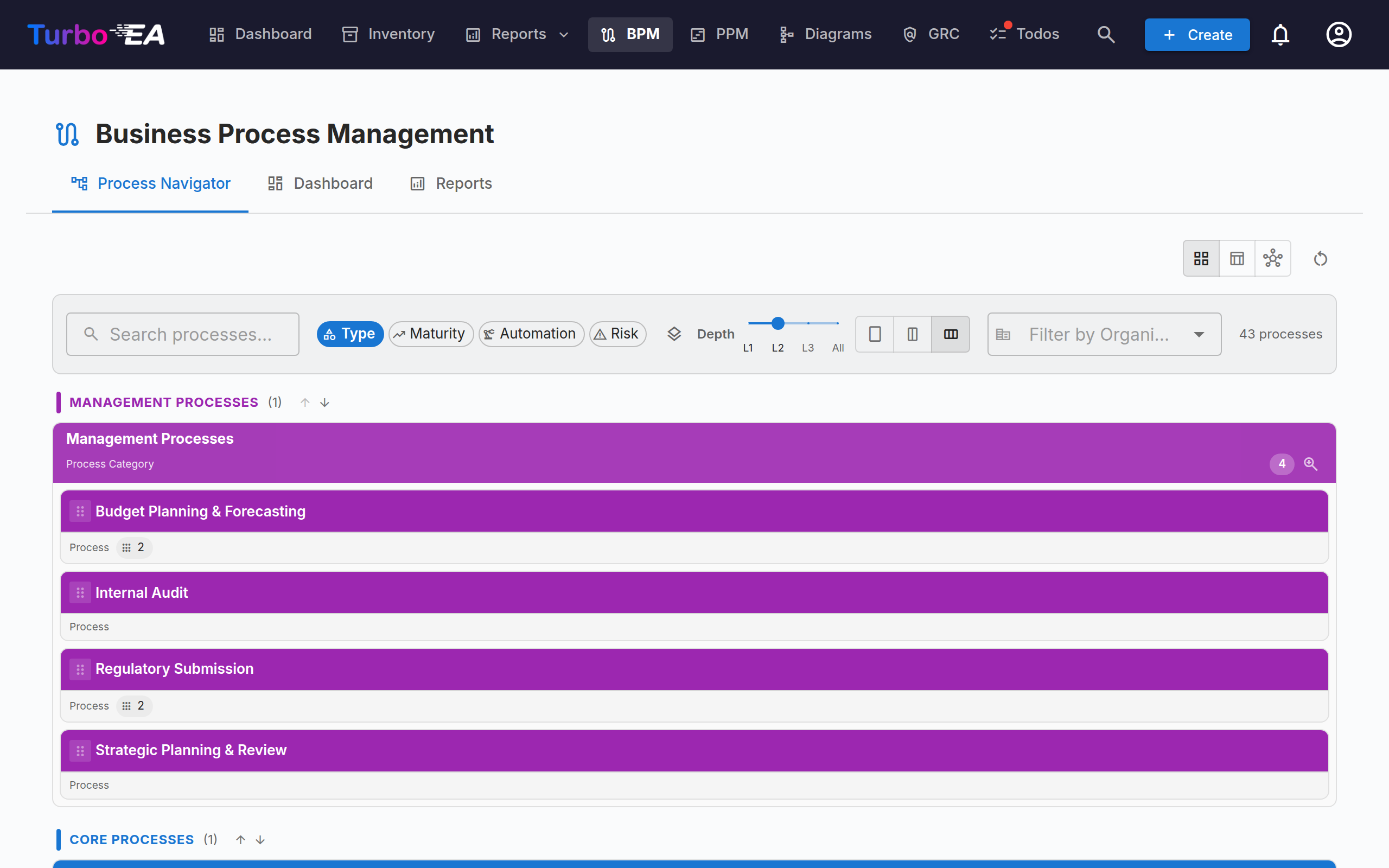Go to Dashboard in top navigation
This screenshot has height=868, width=1389.
(x=260, y=34)
